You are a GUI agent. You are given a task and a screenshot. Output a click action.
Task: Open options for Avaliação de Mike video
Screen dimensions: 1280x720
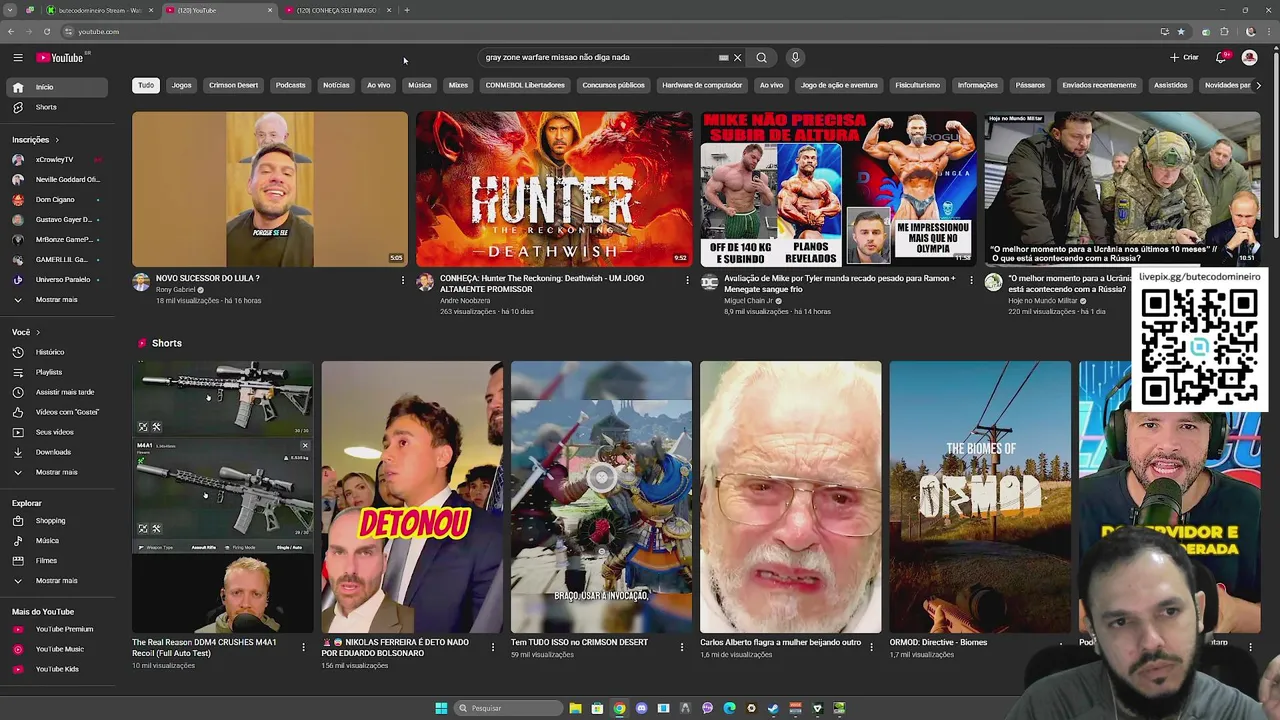(971, 280)
